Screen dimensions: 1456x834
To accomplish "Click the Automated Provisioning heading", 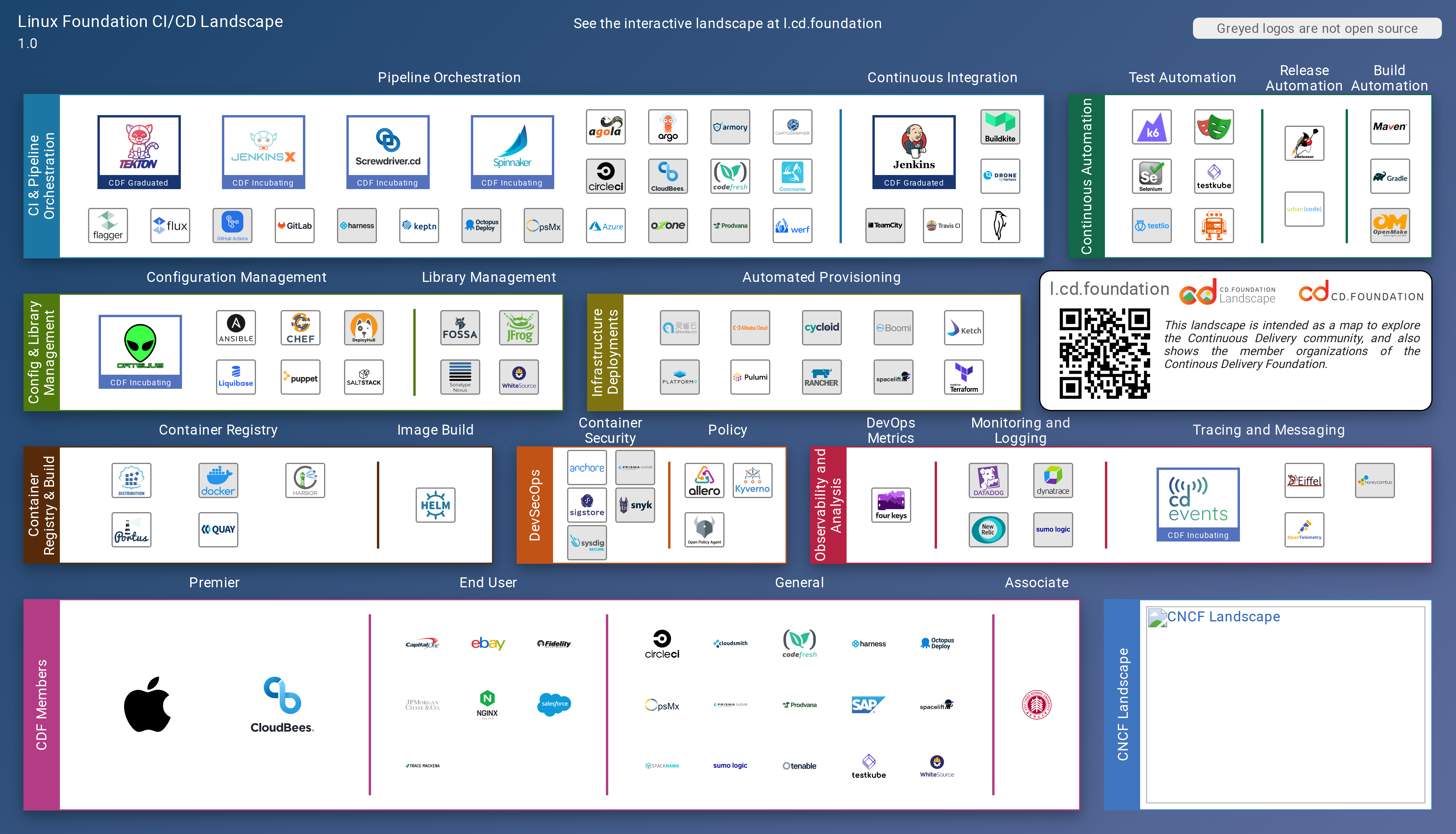I will tap(821, 277).
